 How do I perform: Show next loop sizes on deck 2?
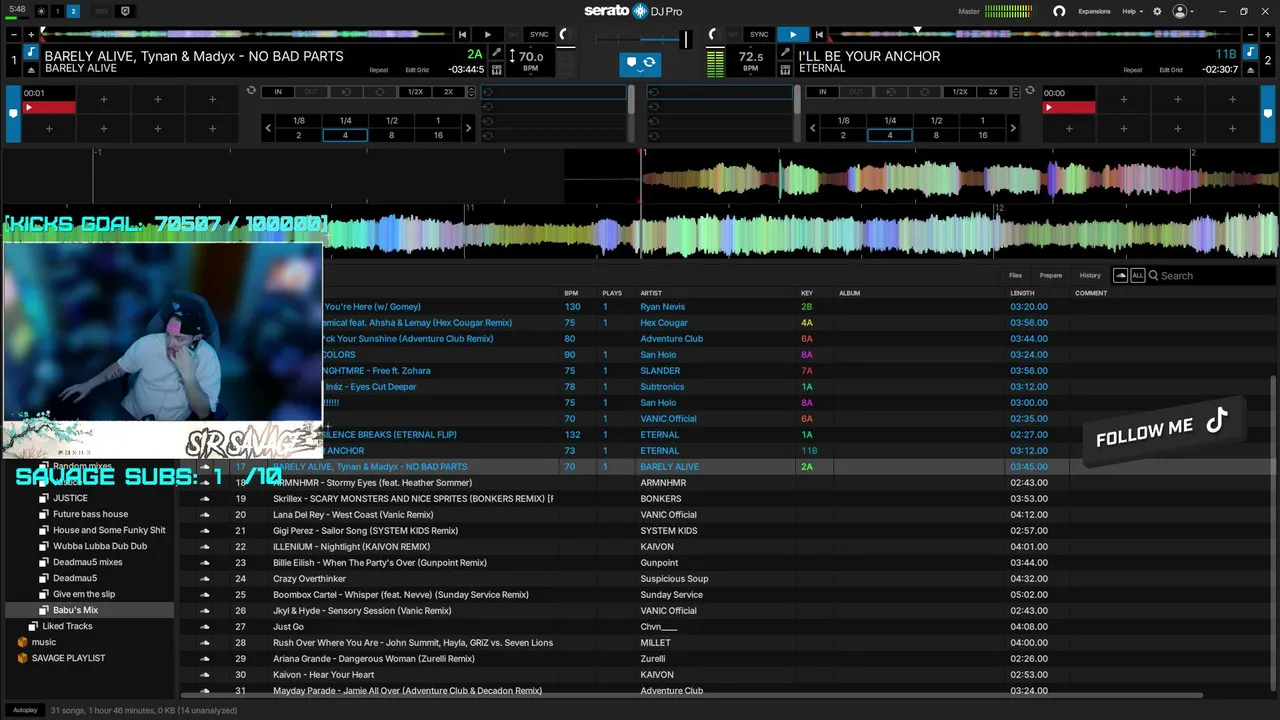(1012, 128)
